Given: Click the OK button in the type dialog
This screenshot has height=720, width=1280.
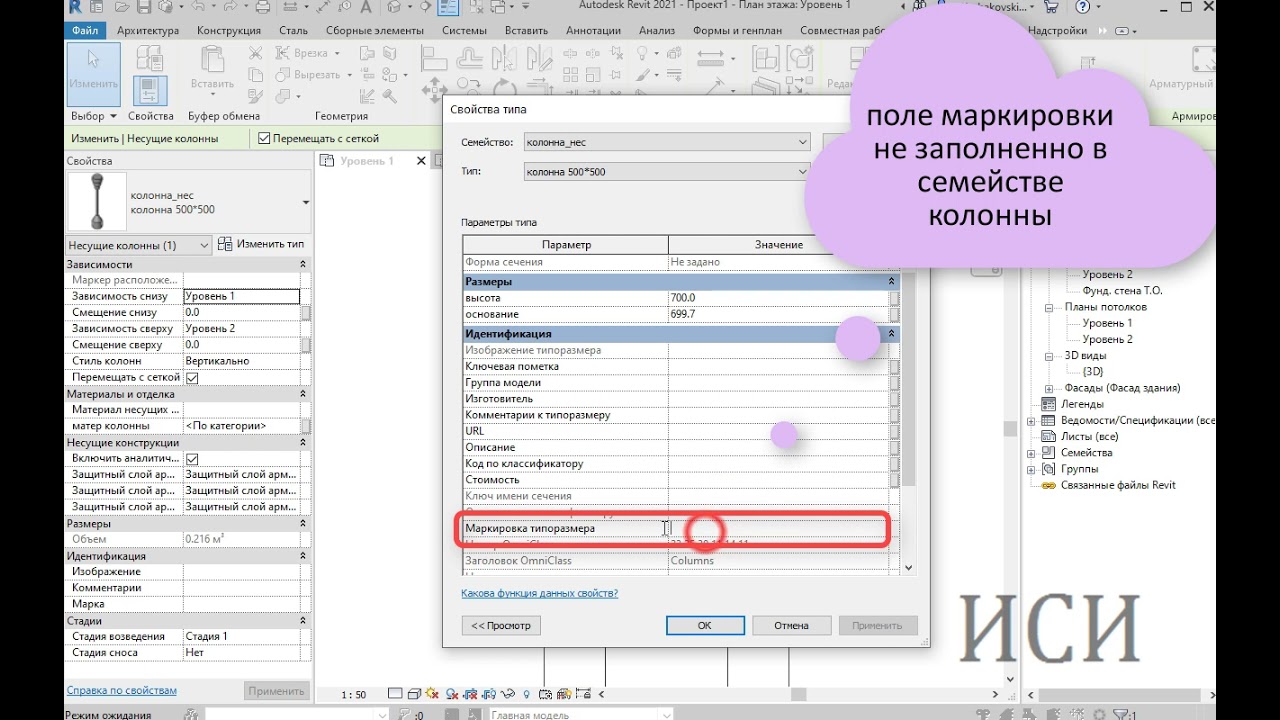Looking at the screenshot, I should click(705, 625).
